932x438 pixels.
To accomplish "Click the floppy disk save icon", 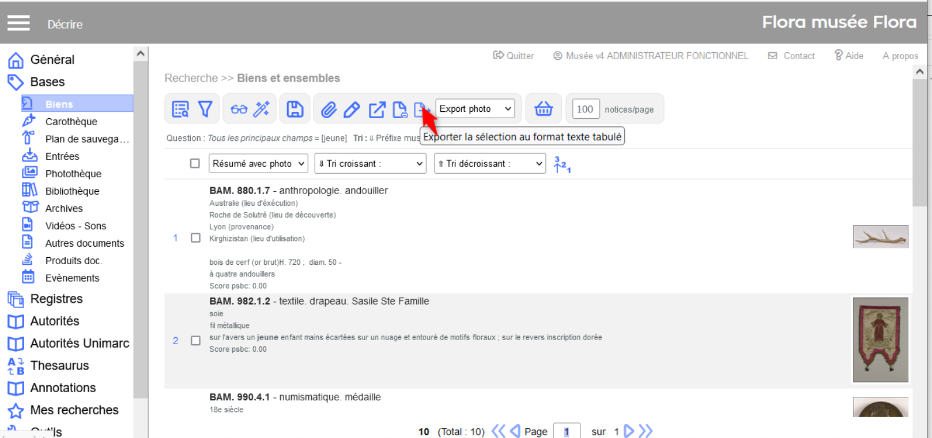I will 295,109.
